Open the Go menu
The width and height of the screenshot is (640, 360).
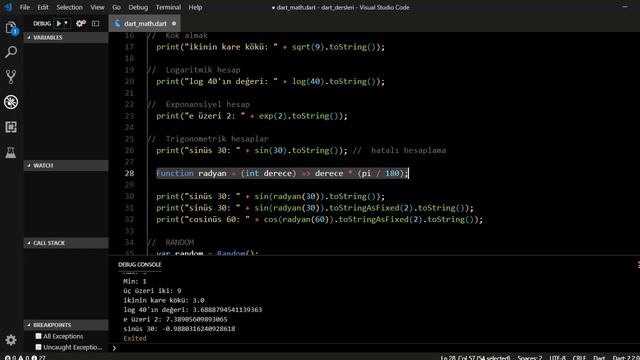point(116,7)
